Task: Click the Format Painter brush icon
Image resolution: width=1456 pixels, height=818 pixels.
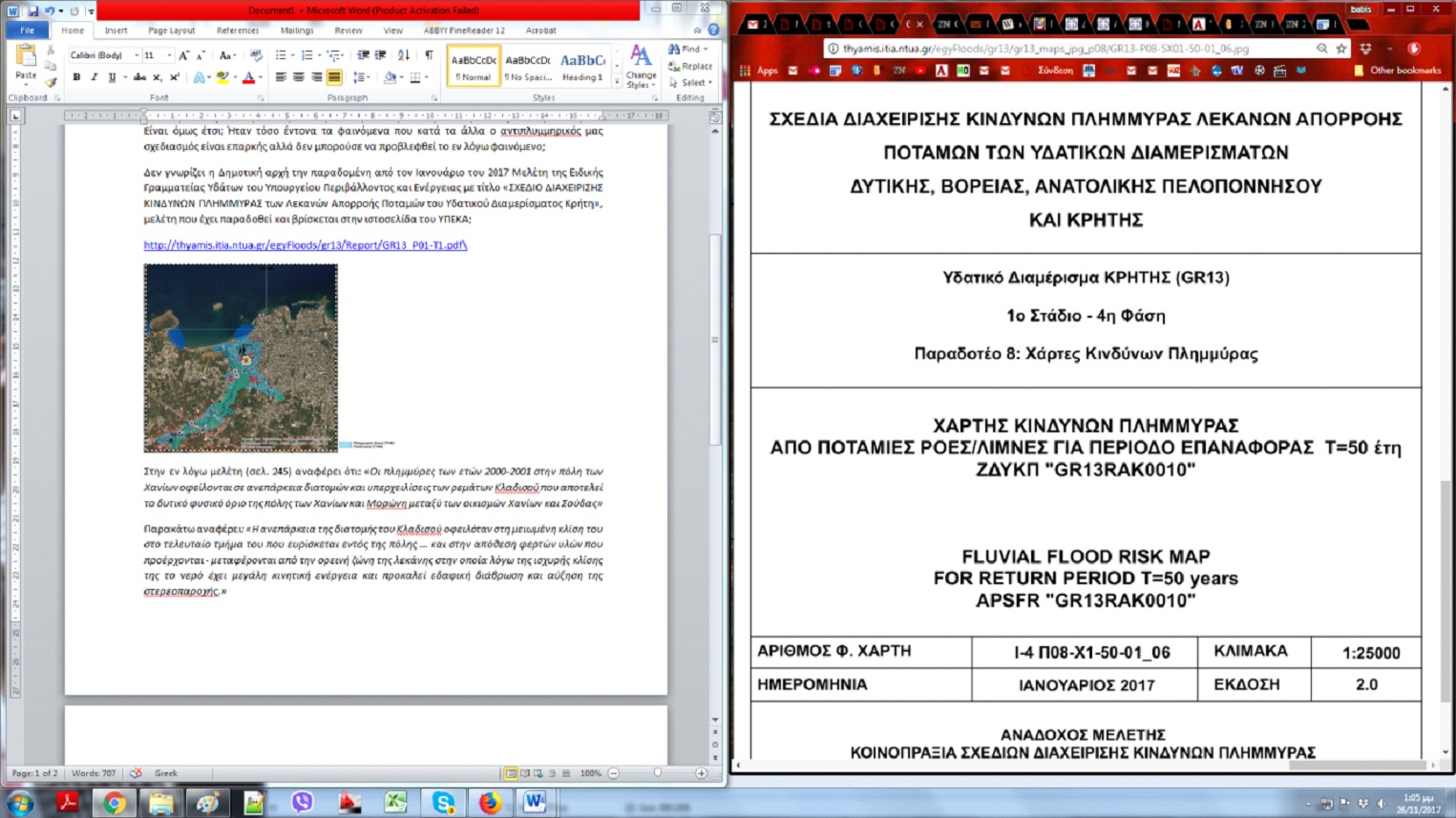Action: tap(52, 84)
